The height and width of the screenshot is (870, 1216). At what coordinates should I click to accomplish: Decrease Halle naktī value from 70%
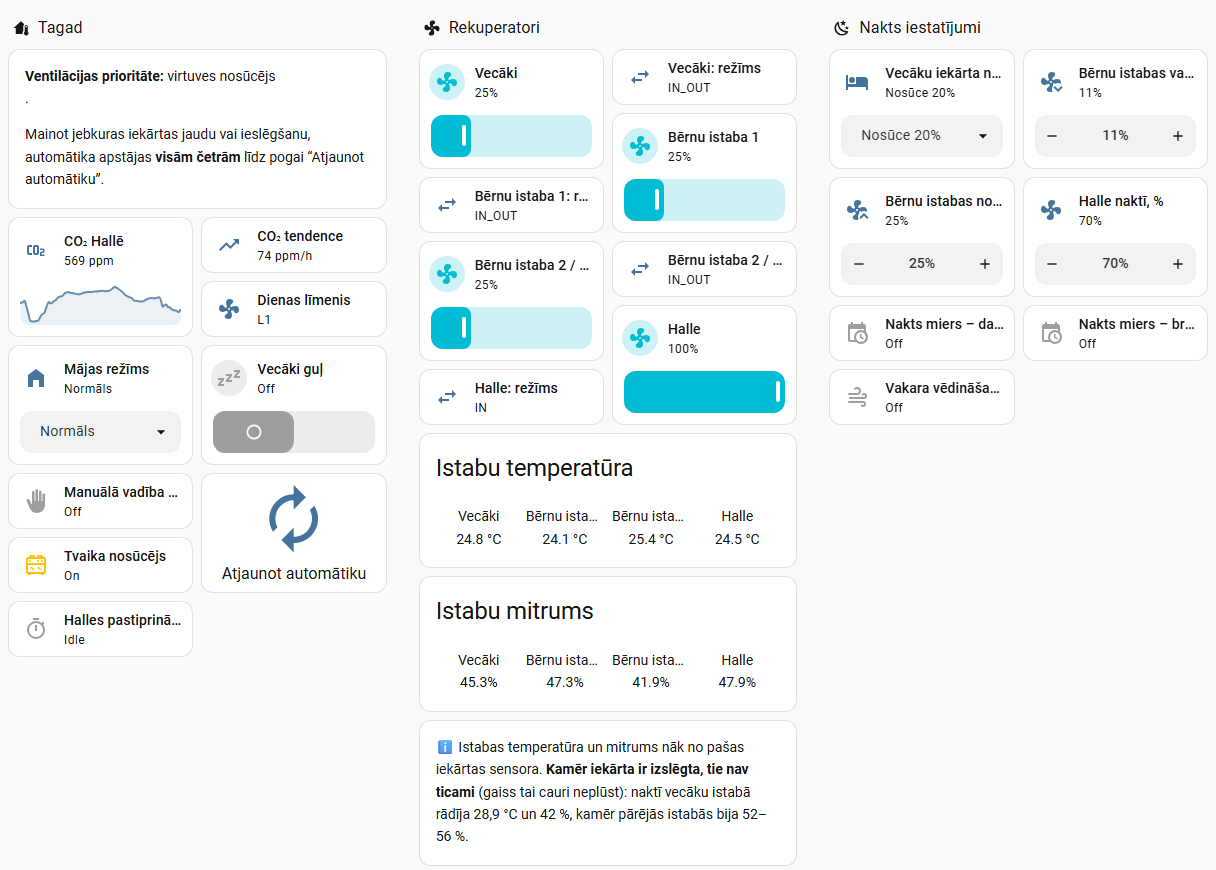[x=1052, y=264]
